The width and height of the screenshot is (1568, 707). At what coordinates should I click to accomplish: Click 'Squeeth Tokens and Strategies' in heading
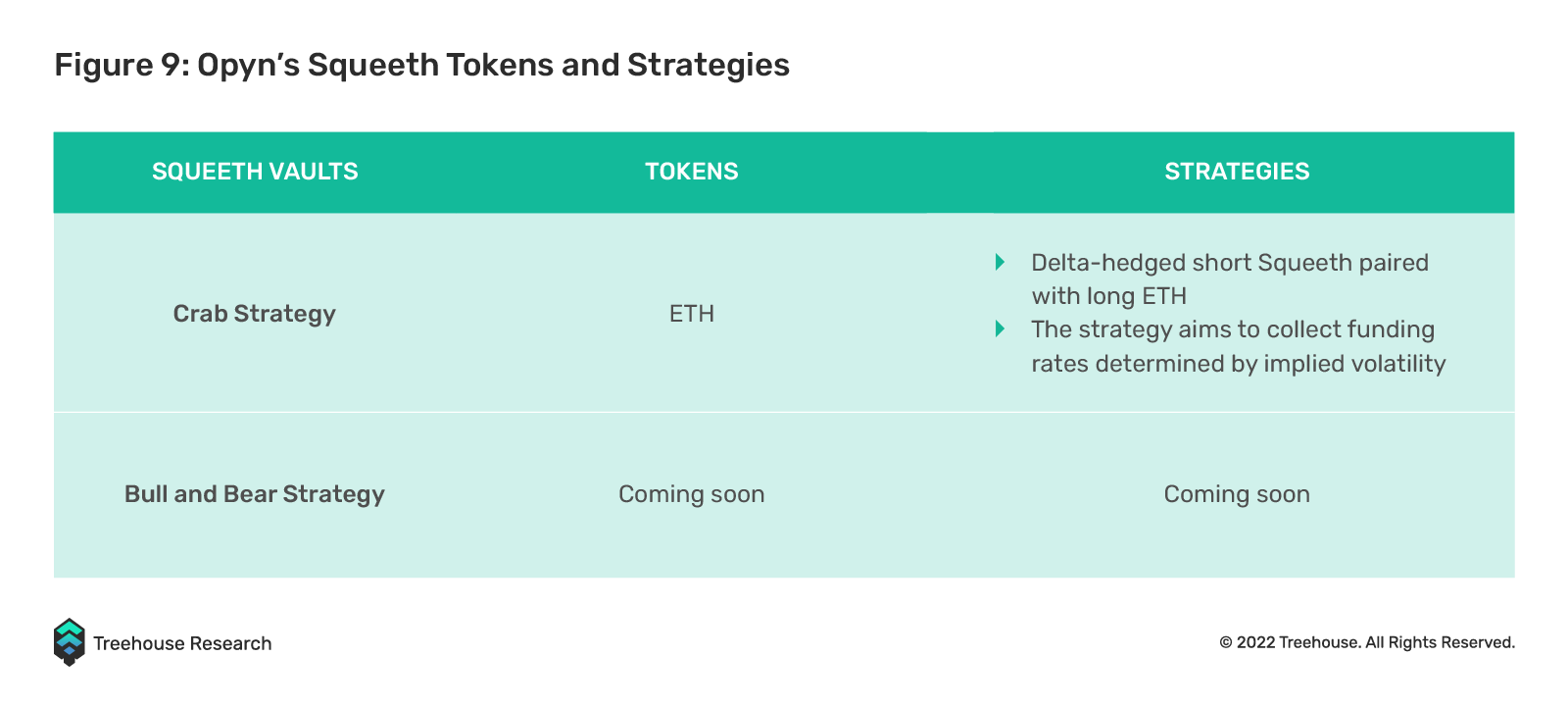(549, 65)
